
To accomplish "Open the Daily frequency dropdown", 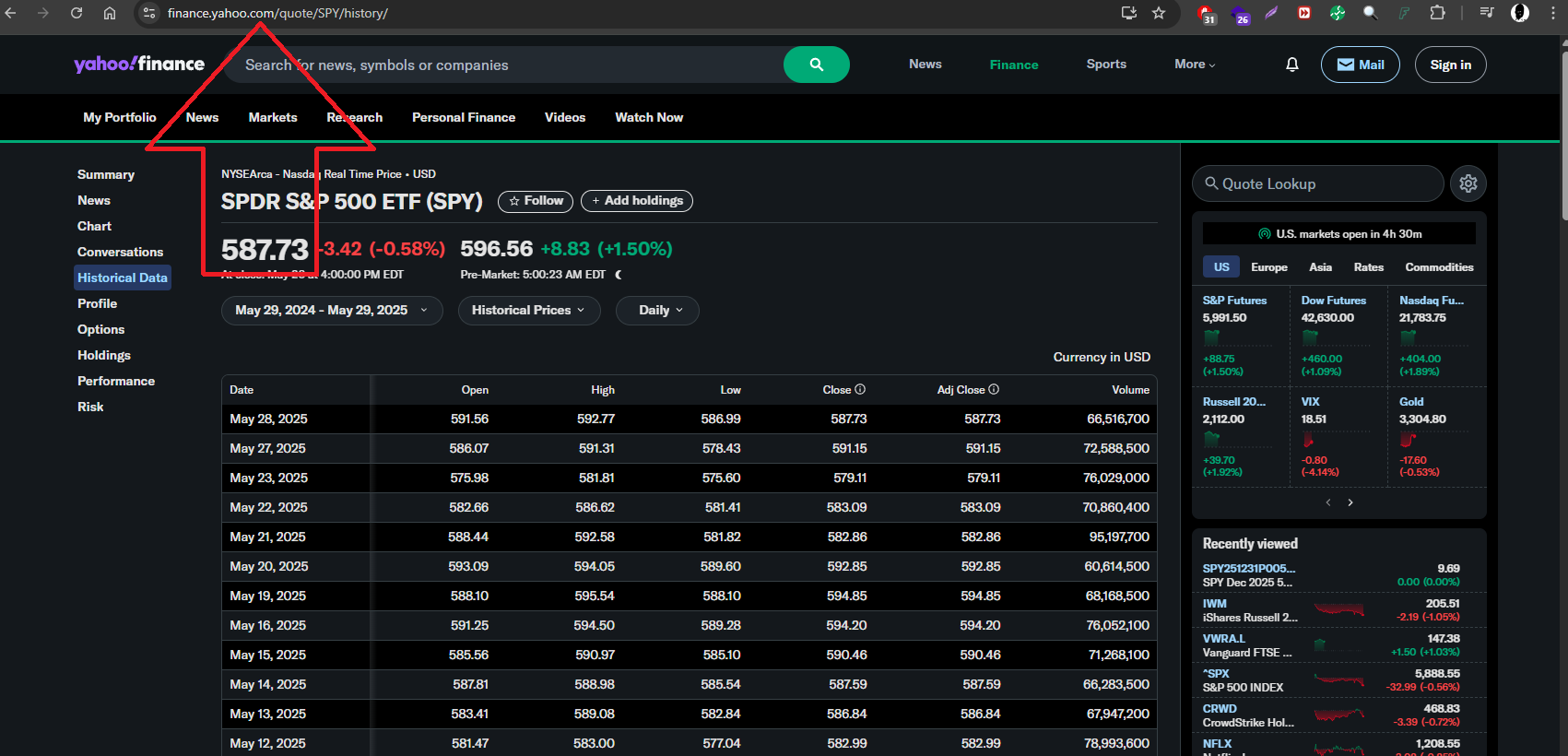I will [657, 311].
